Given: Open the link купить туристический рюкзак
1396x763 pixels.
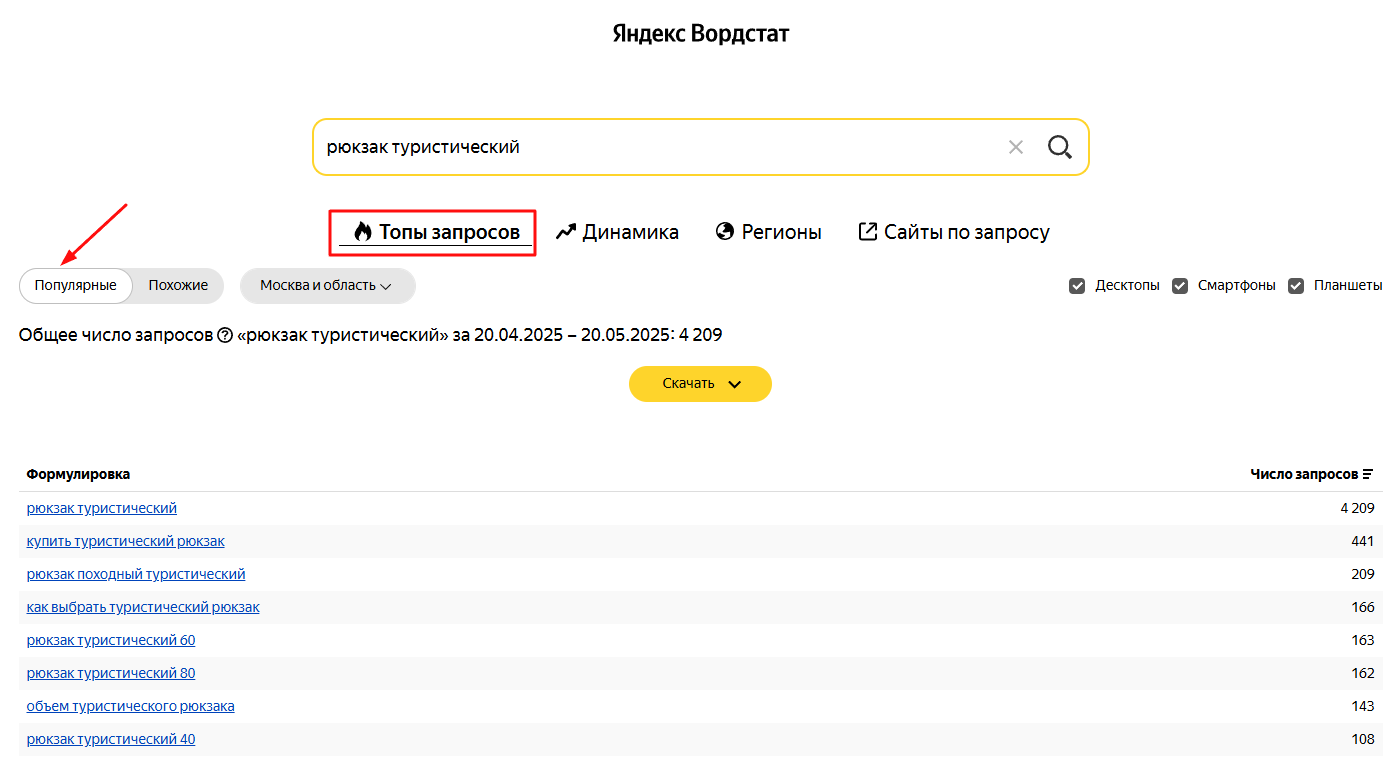Looking at the screenshot, I should point(126,541).
